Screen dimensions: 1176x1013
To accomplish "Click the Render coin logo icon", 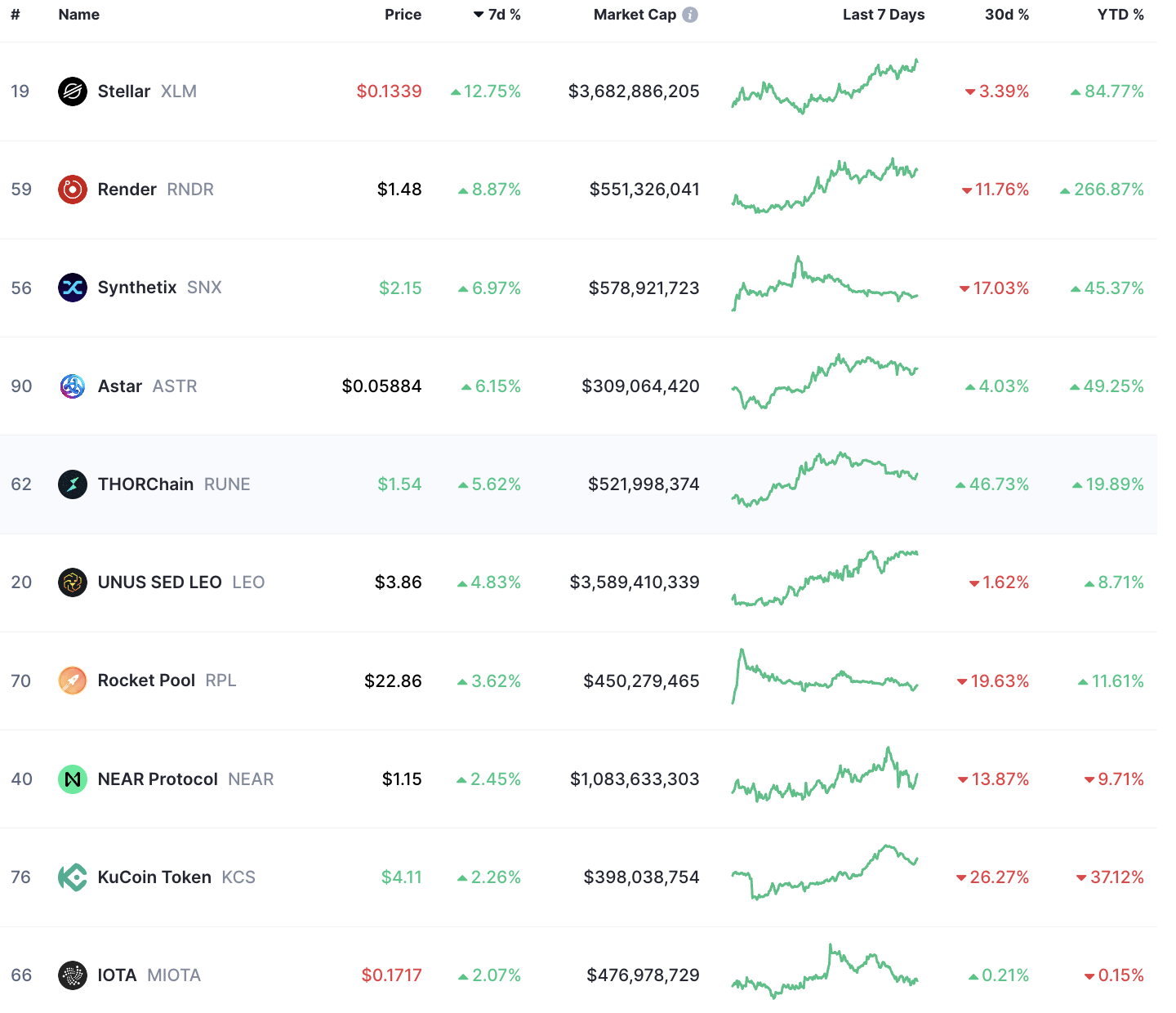I will coord(73,190).
